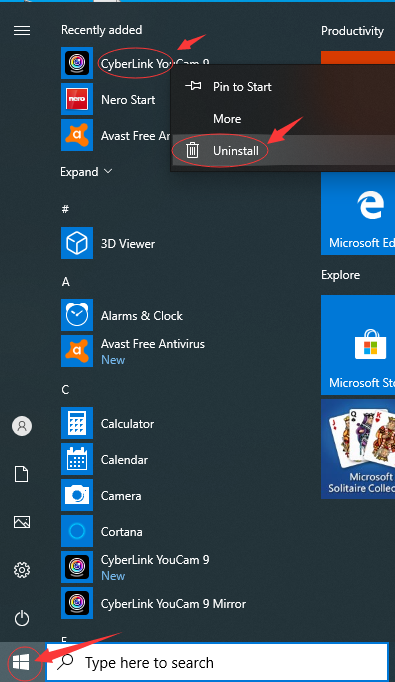
Task: Open Microsoft Solitaire Collection tile
Action: [358, 449]
